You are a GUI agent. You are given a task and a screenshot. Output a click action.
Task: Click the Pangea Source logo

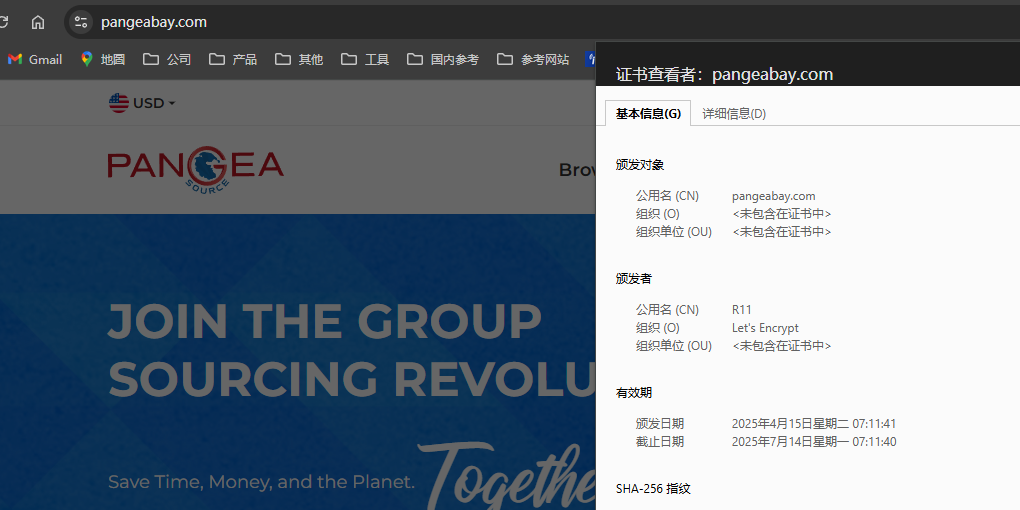point(195,168)
